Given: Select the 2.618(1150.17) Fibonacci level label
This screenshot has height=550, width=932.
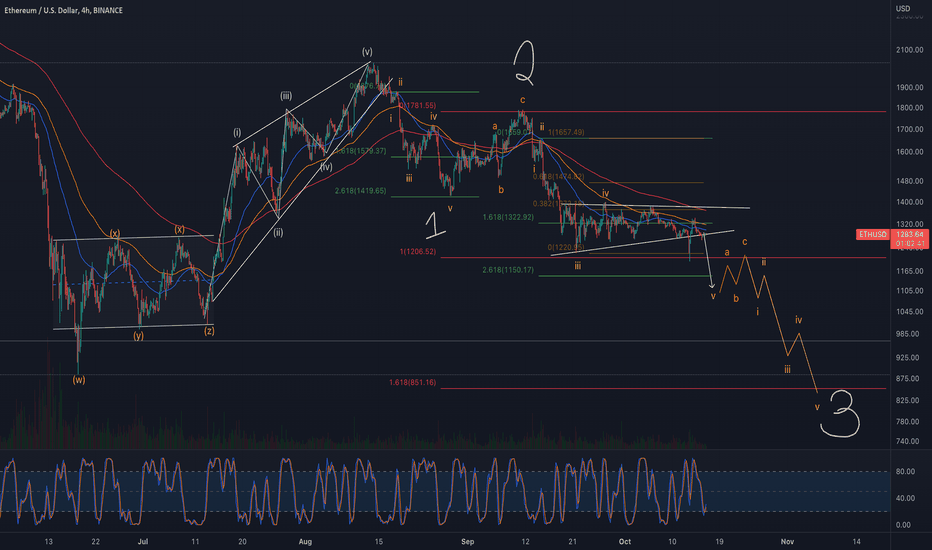Looking at the screenshot, I should tap(508, 270).
